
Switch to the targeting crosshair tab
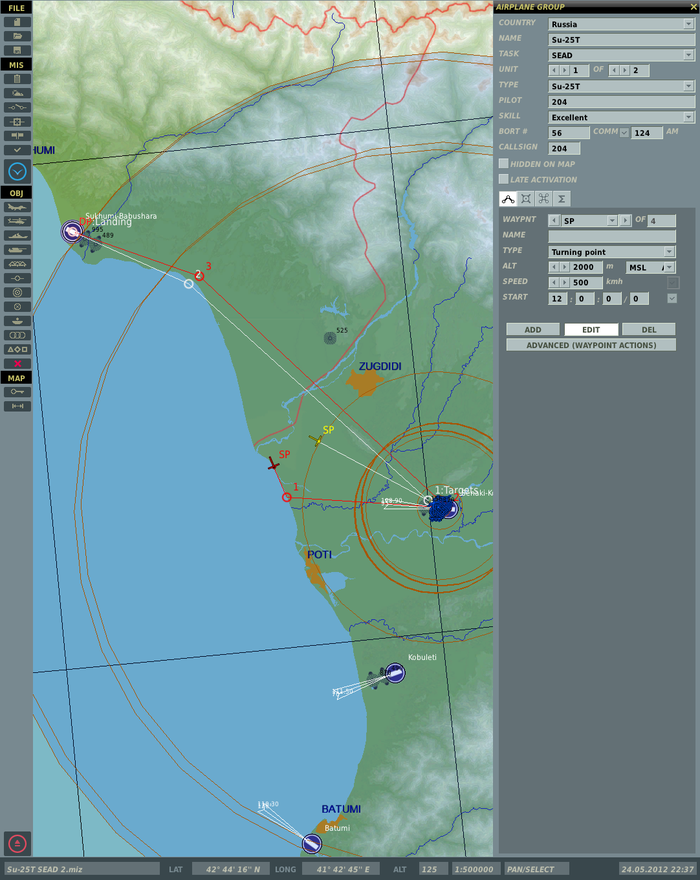point(526,198)
